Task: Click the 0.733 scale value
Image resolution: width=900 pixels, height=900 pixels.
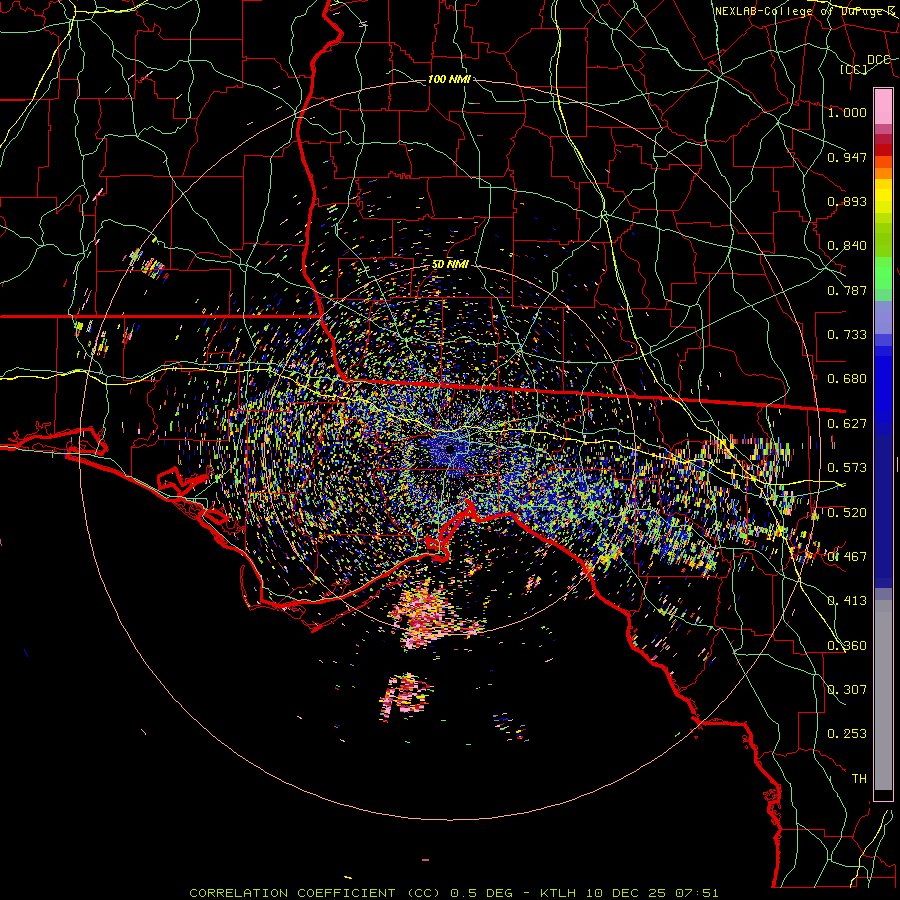Action: click(x=847, y=335)
